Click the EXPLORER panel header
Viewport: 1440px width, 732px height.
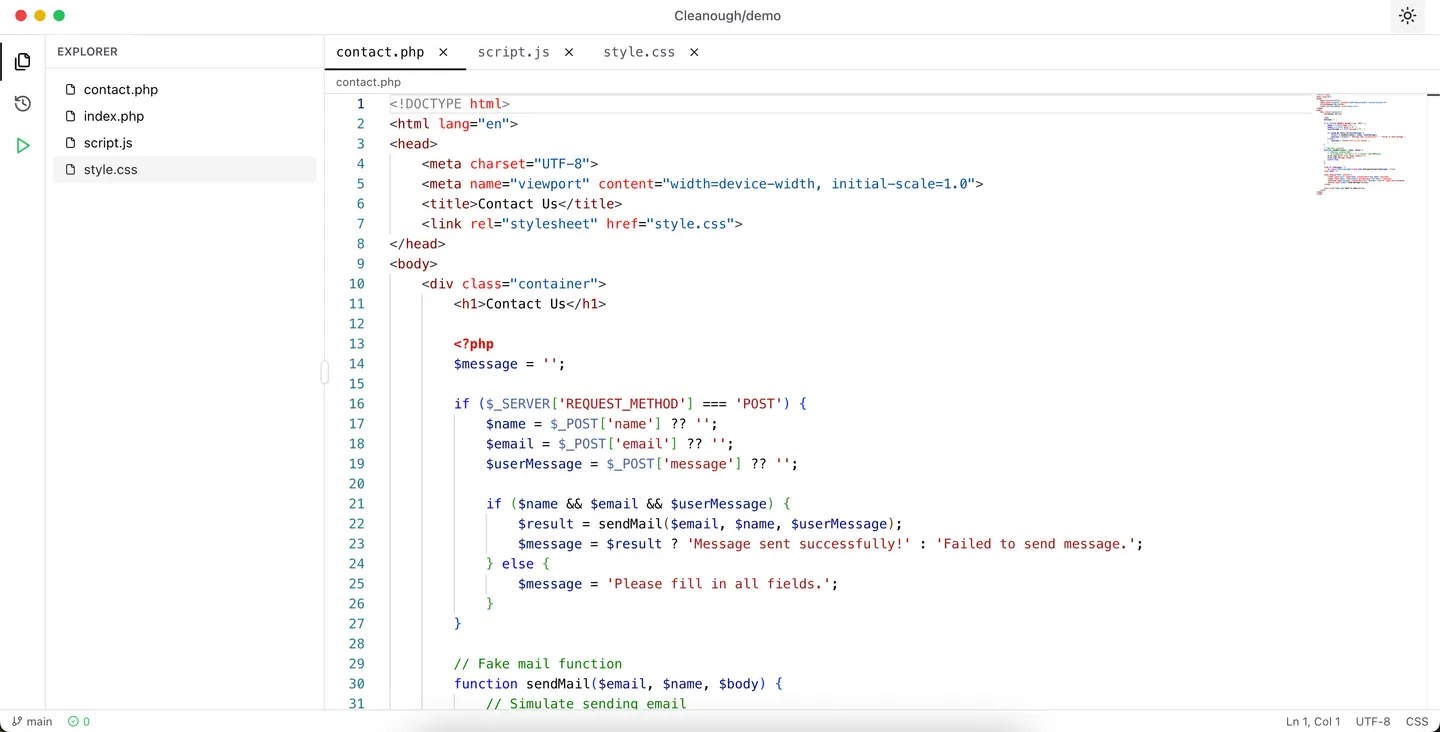87,51
